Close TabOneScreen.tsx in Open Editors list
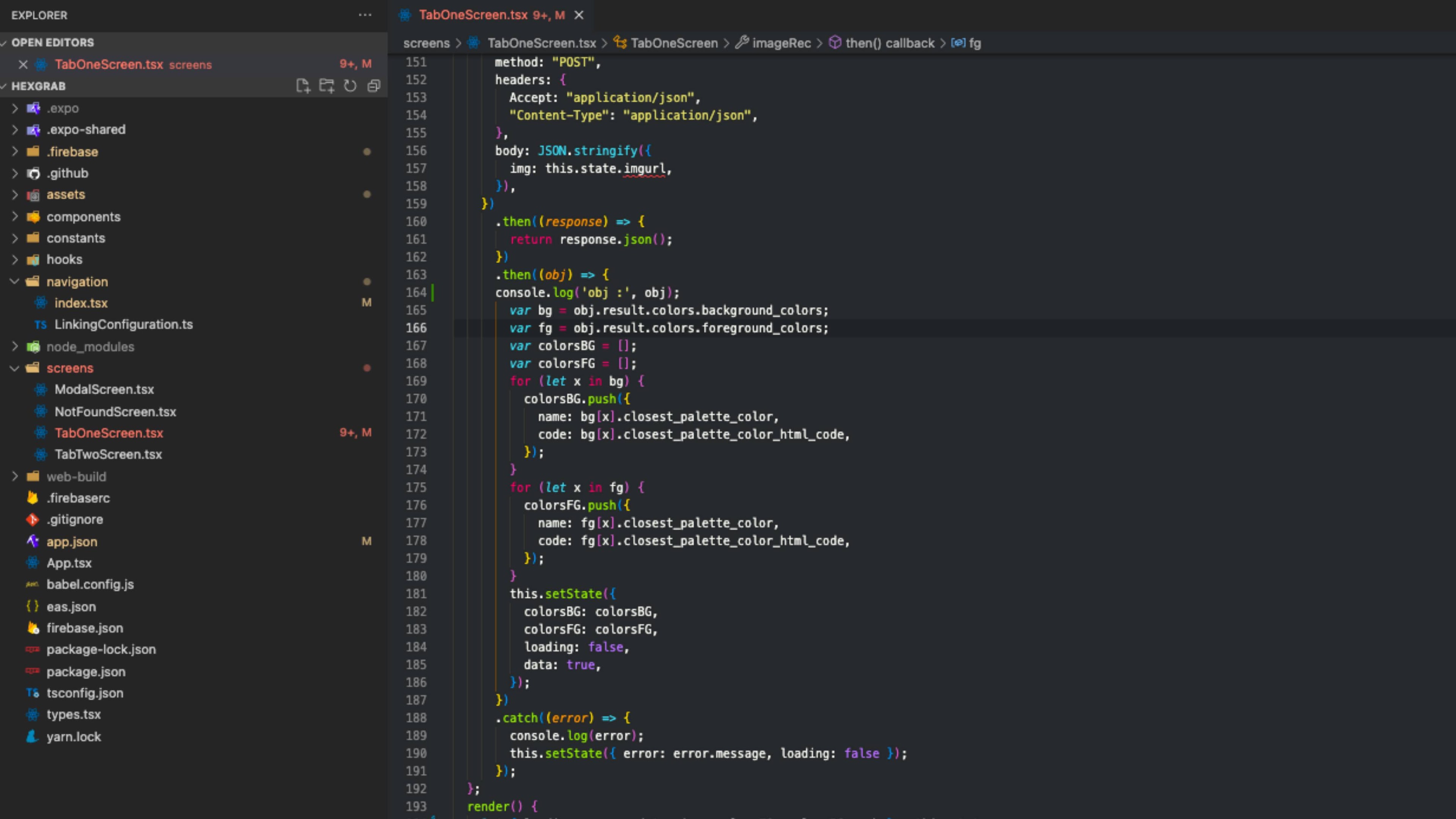Viewport: 1456px width, 819px height. 23,64
